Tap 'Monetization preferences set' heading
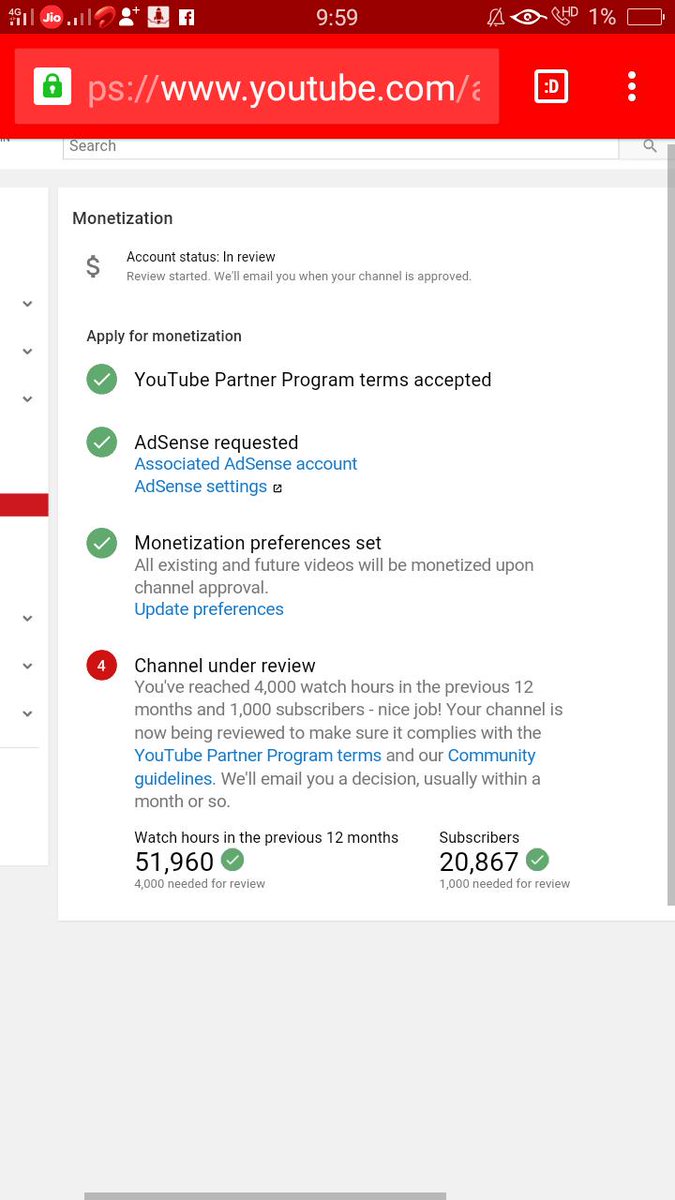Screen dimensions: 675x1200 pyautogui.click(x=258, y=543)
